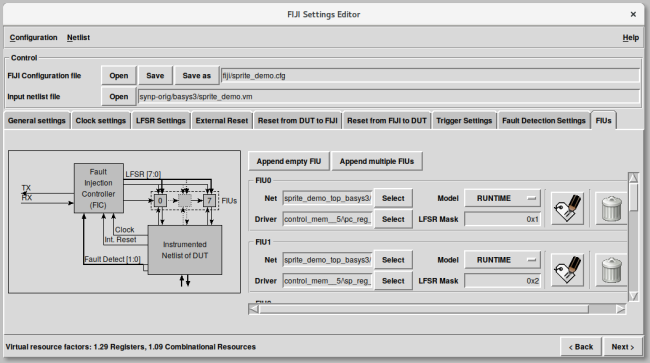The height and width of the screenshot is (363, 650).
Task: Proceed with the Next button
Action: point(623,347)
